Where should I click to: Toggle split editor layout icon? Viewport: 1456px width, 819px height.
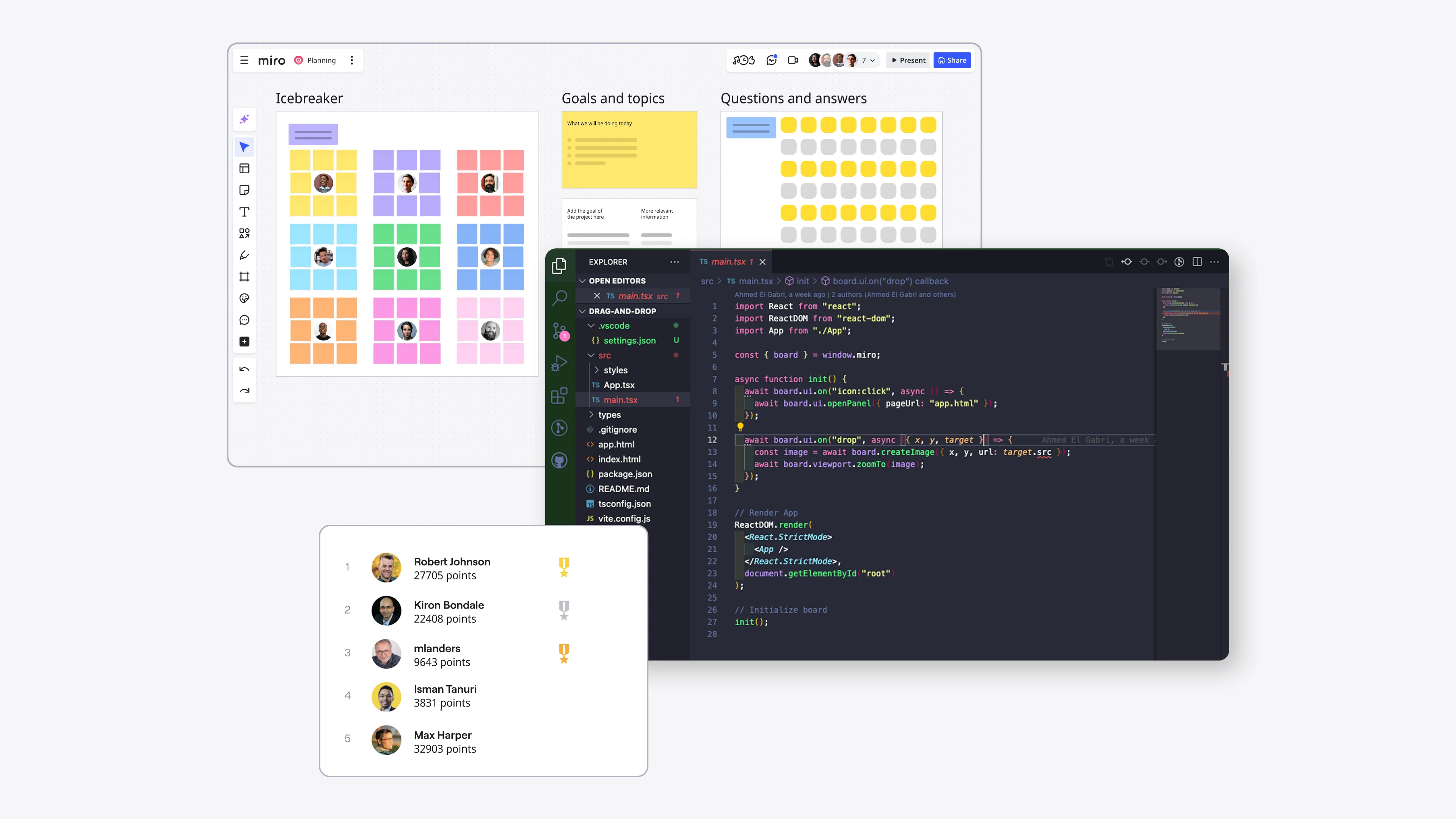tap(1197, 262)
